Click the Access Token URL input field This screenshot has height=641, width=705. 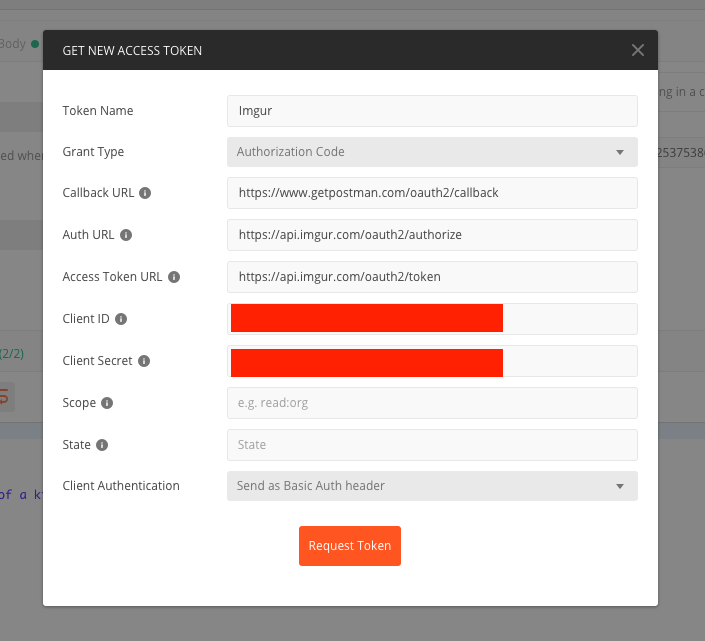click(432, 277)
